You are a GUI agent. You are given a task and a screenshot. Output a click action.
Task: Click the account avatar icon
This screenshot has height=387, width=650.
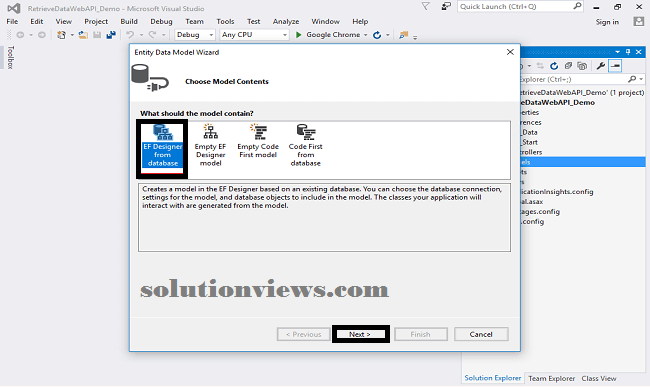[x=638, y=22]
